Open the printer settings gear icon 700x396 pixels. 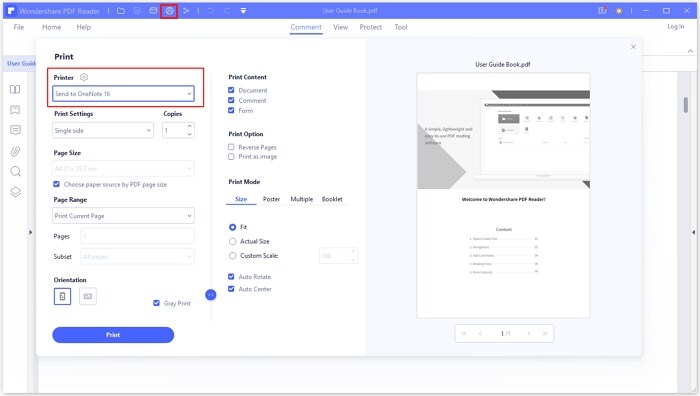[x=84, y=77]
